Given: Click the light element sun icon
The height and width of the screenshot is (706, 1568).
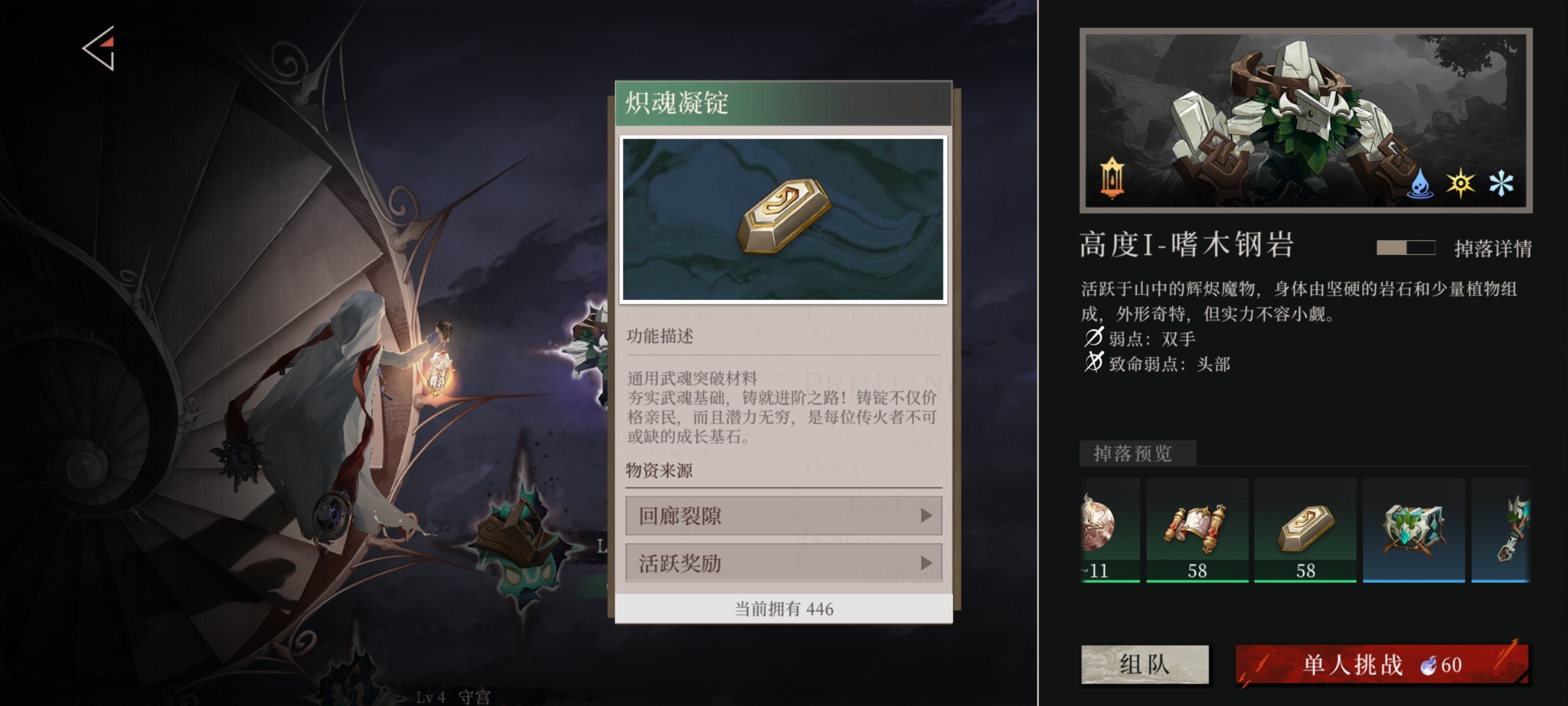Looking at the screenshot, I should click(1460, 183).
